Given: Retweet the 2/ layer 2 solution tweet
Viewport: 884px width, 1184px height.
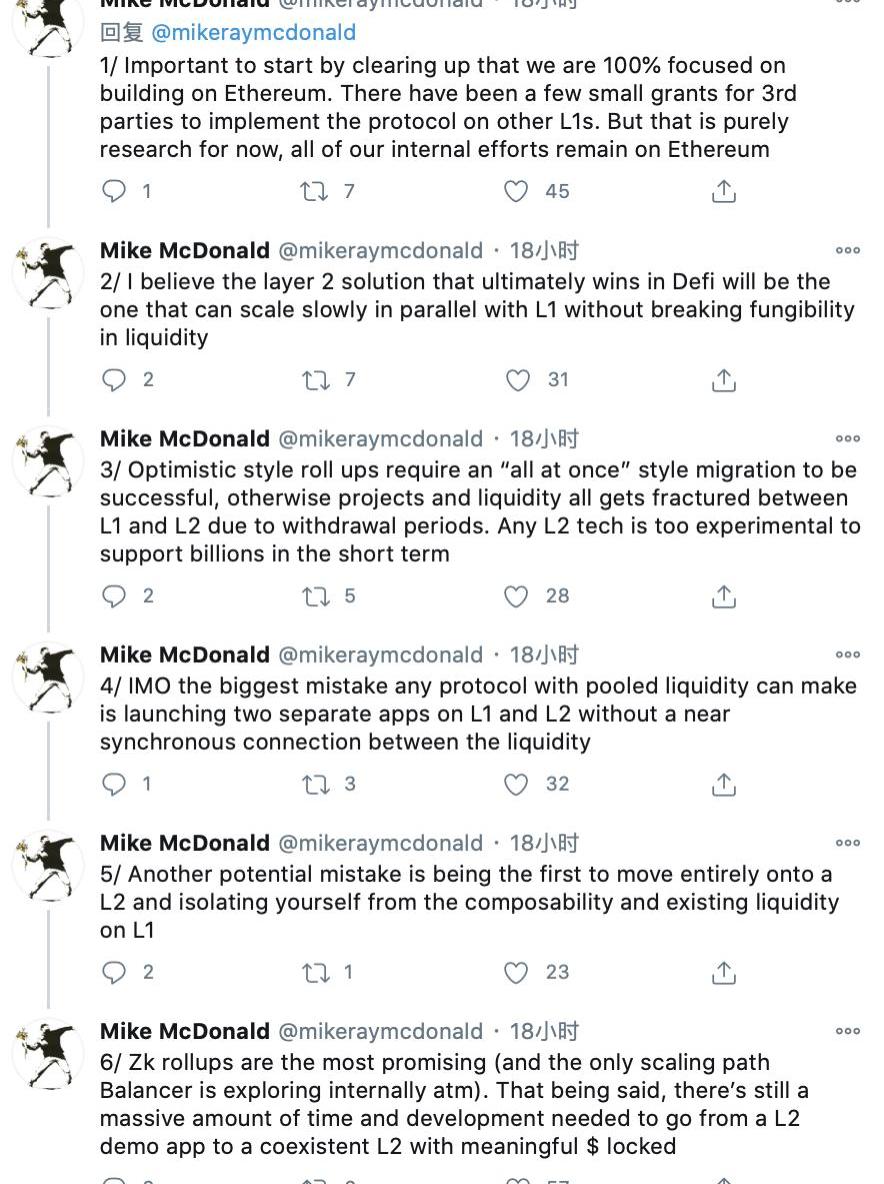Looking at the screenshot, I should pos(315,380).
